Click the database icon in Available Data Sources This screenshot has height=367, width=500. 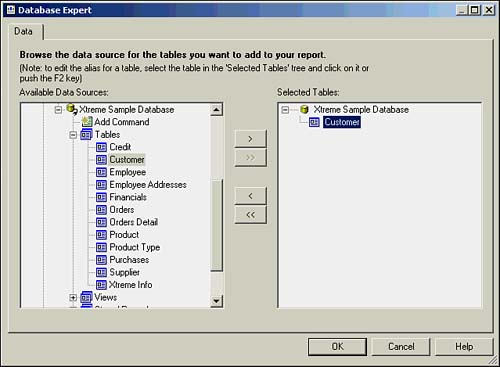point(71,109)
